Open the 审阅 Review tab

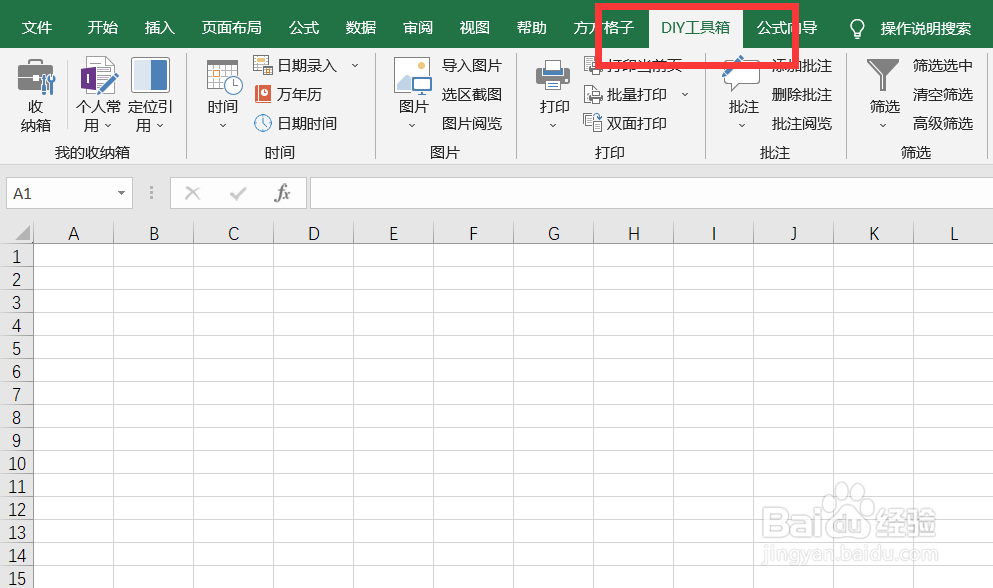point(417,28)
